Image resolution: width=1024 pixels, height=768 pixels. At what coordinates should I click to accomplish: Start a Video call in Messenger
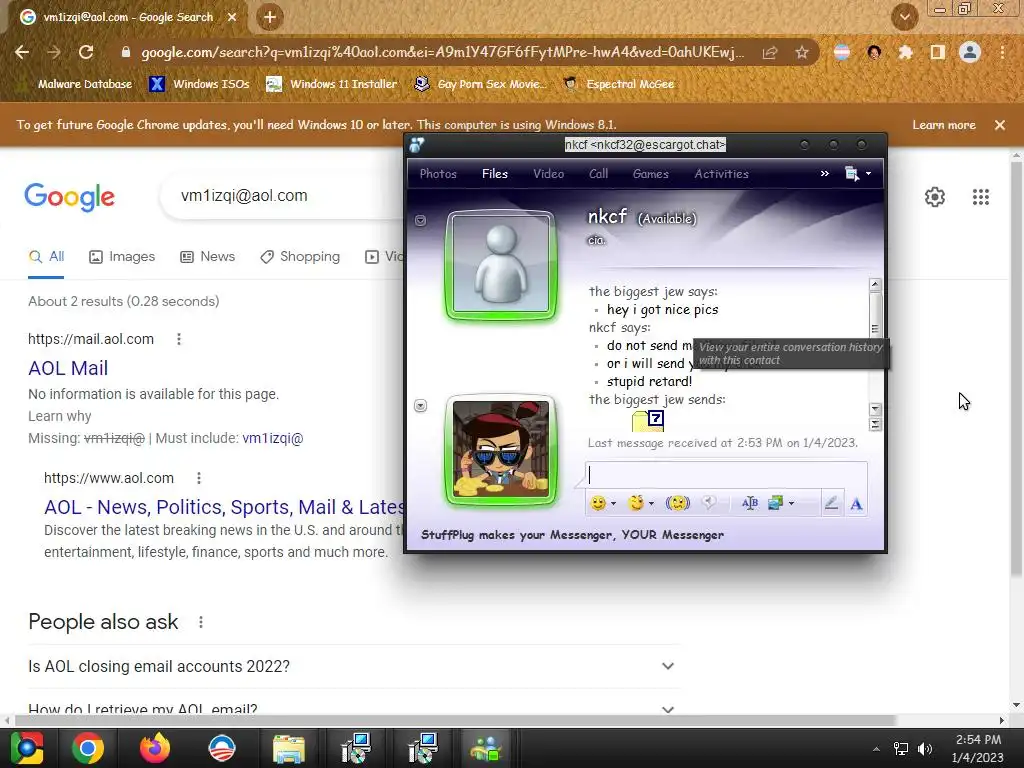click(548, 174)
